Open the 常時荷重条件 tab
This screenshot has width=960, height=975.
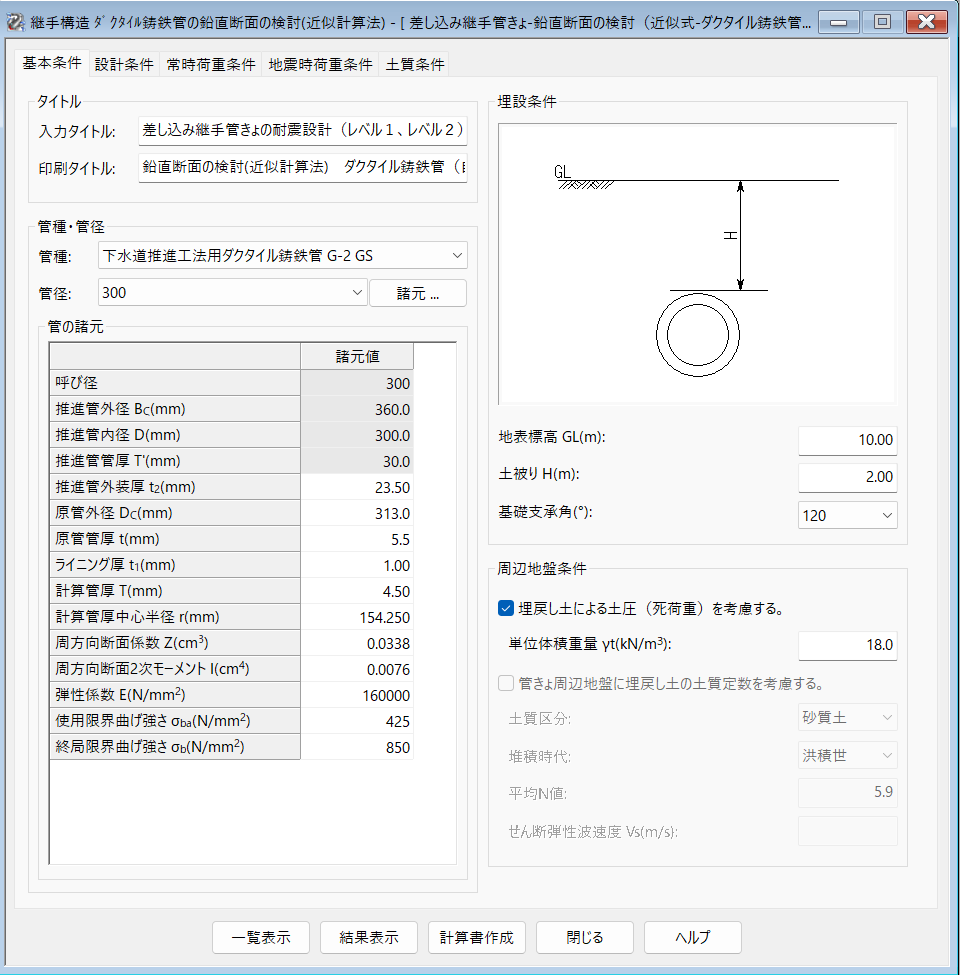point(211,65)
